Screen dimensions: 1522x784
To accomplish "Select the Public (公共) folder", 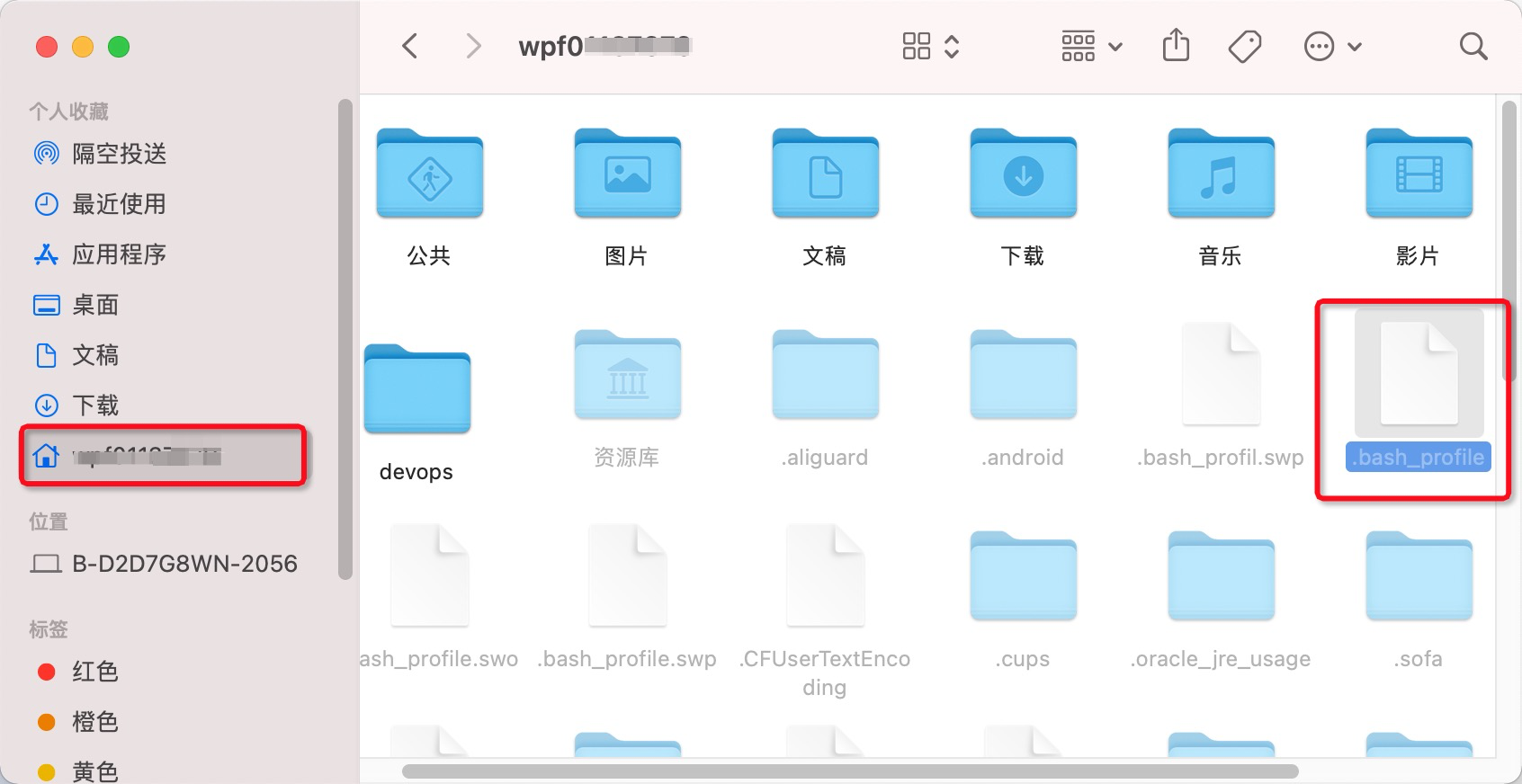I will (x=429, y=174).
